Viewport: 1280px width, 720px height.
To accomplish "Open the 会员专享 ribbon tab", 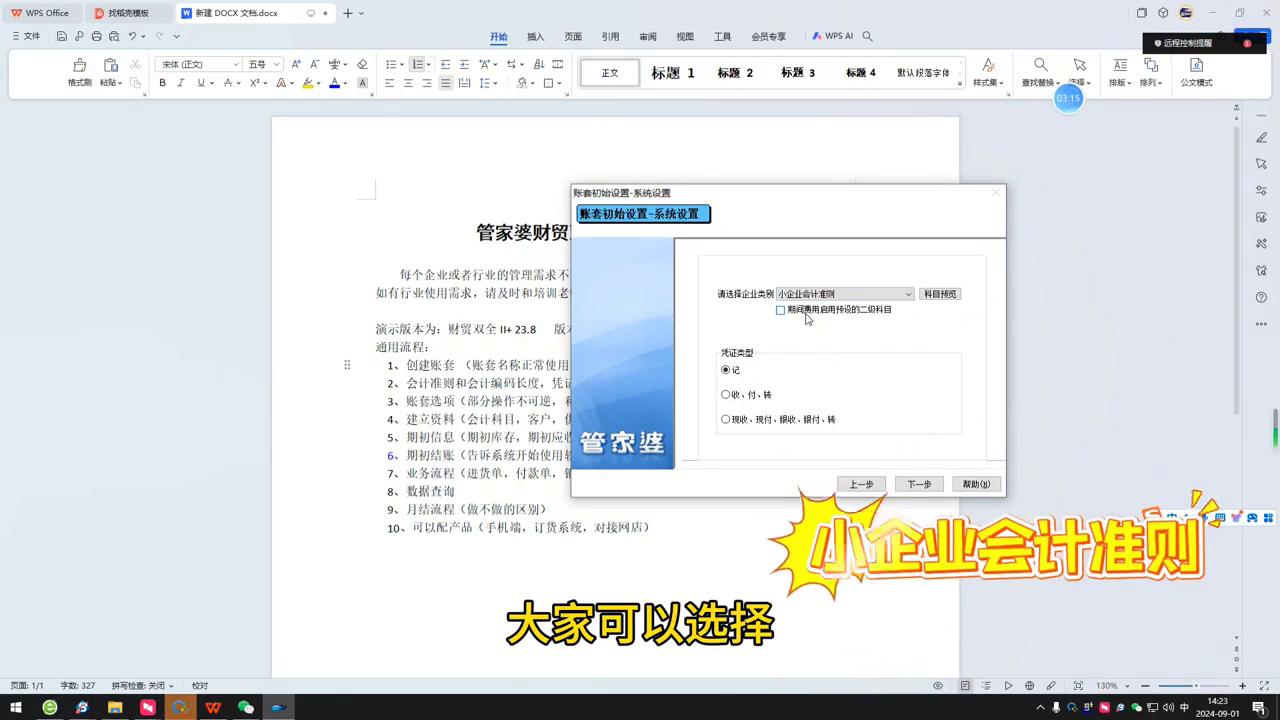I will [769, 36].
